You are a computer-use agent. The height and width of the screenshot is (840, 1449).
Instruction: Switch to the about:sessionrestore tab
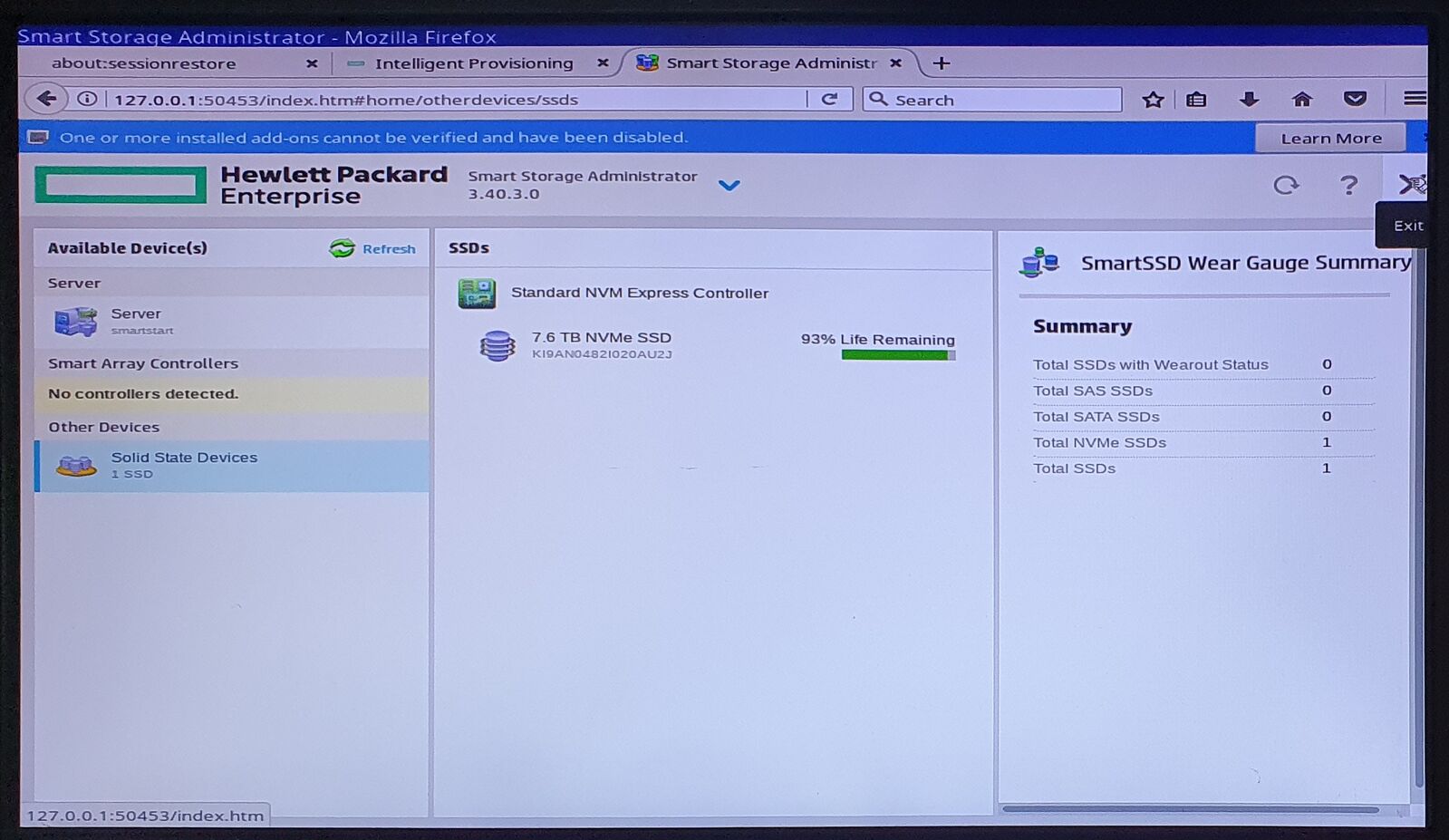pyautogui.click(x=143, y=63)
